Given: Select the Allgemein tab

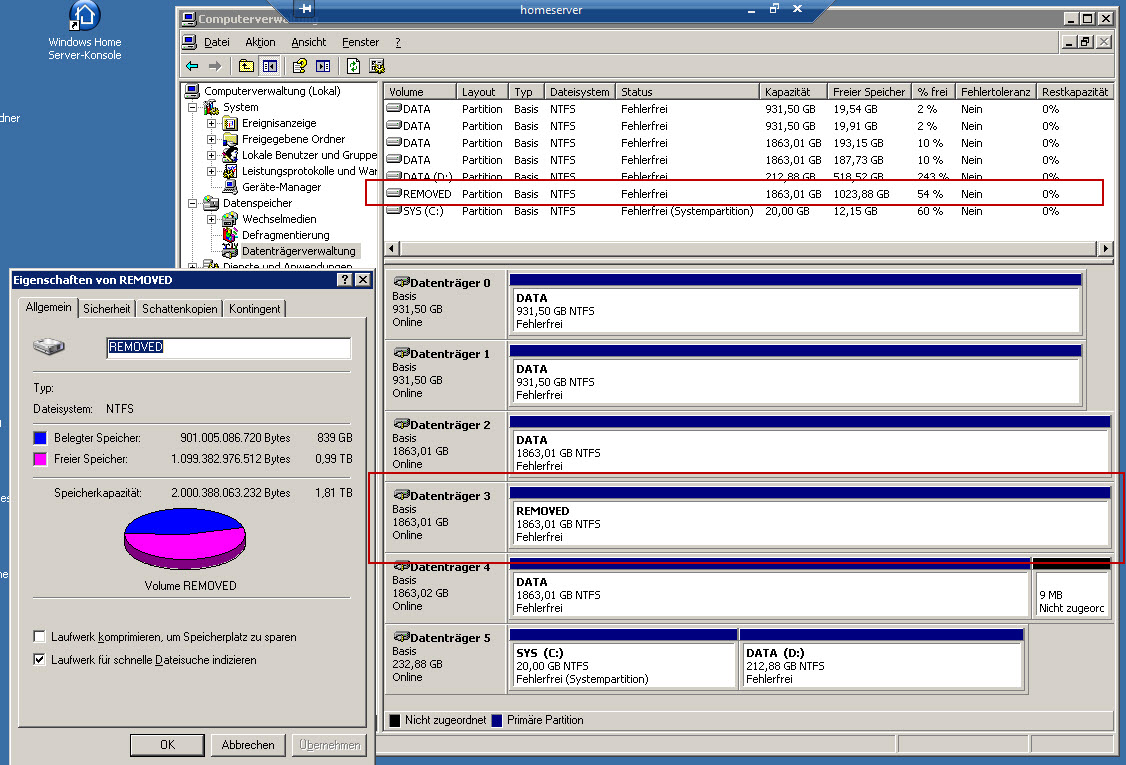Looking at the screenshot, I should 48,307.
